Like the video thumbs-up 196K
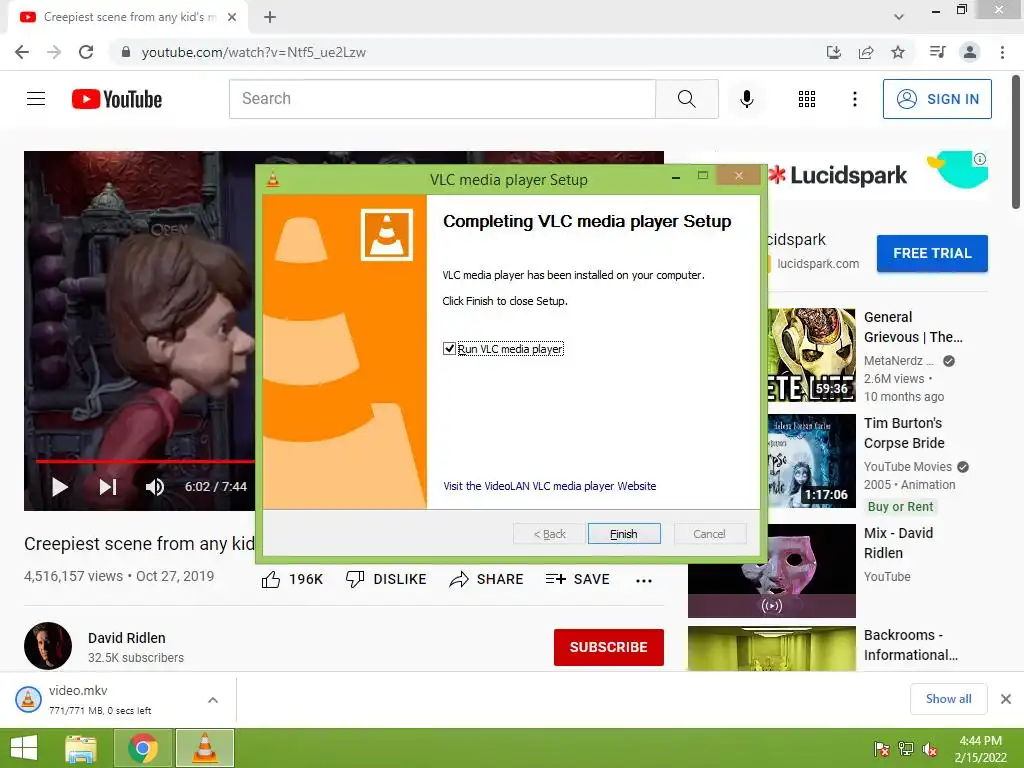The width and height of the screenshot is (1024, 768). 292,579
